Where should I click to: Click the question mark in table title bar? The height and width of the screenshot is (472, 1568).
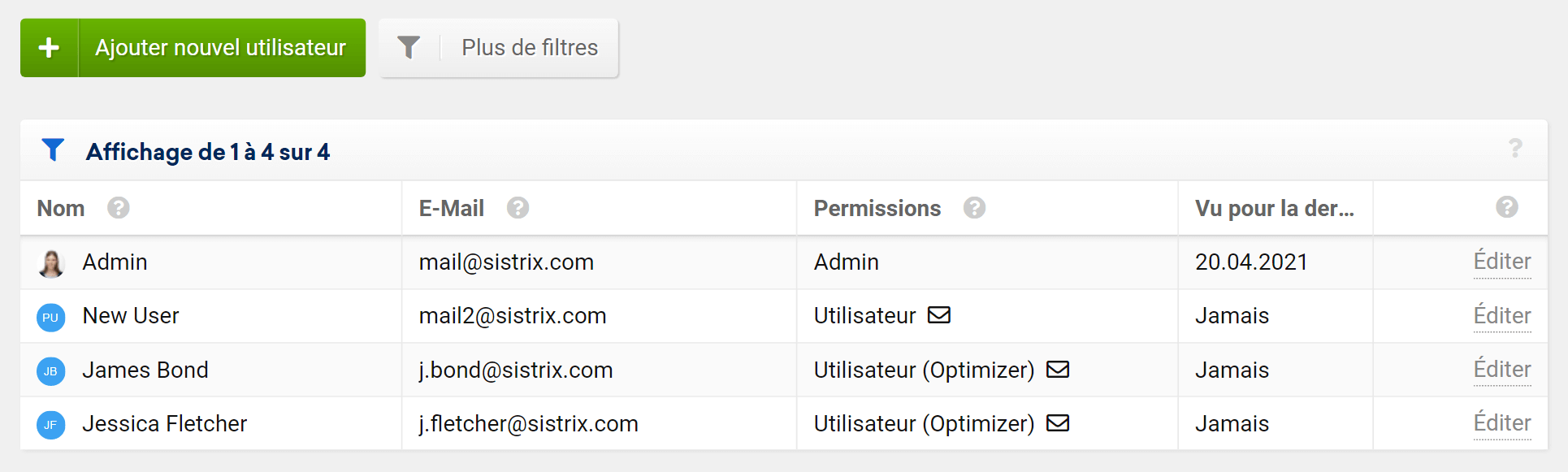pos(1515,149)
